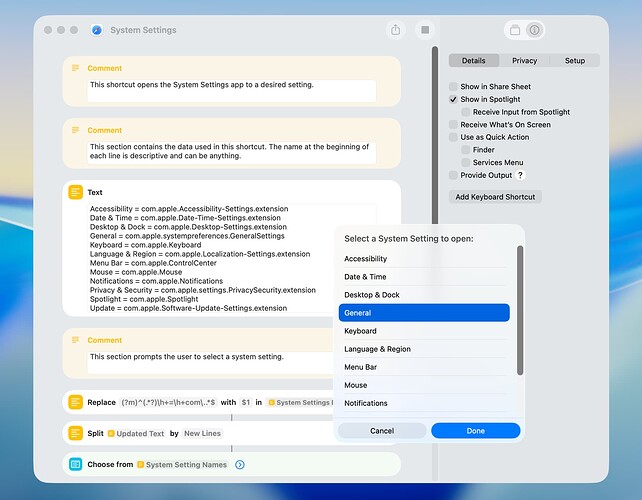
Task: Click the System Settings shortcut compass icon
Action: [x=97, y=30]
